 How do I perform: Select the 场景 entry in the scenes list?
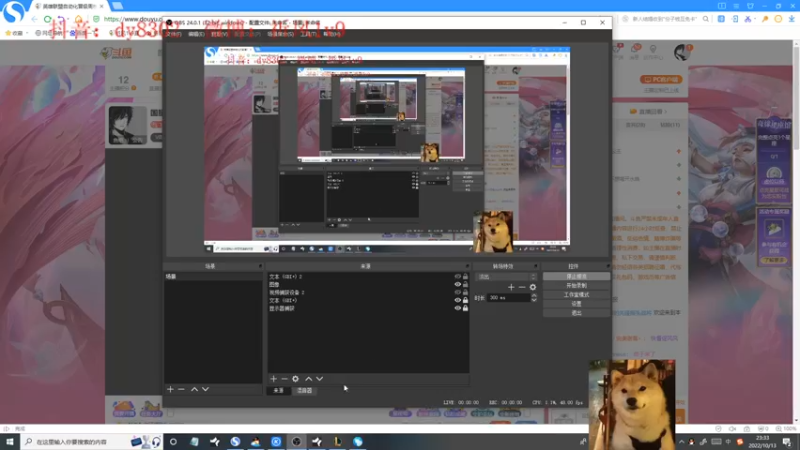point(213,277)
